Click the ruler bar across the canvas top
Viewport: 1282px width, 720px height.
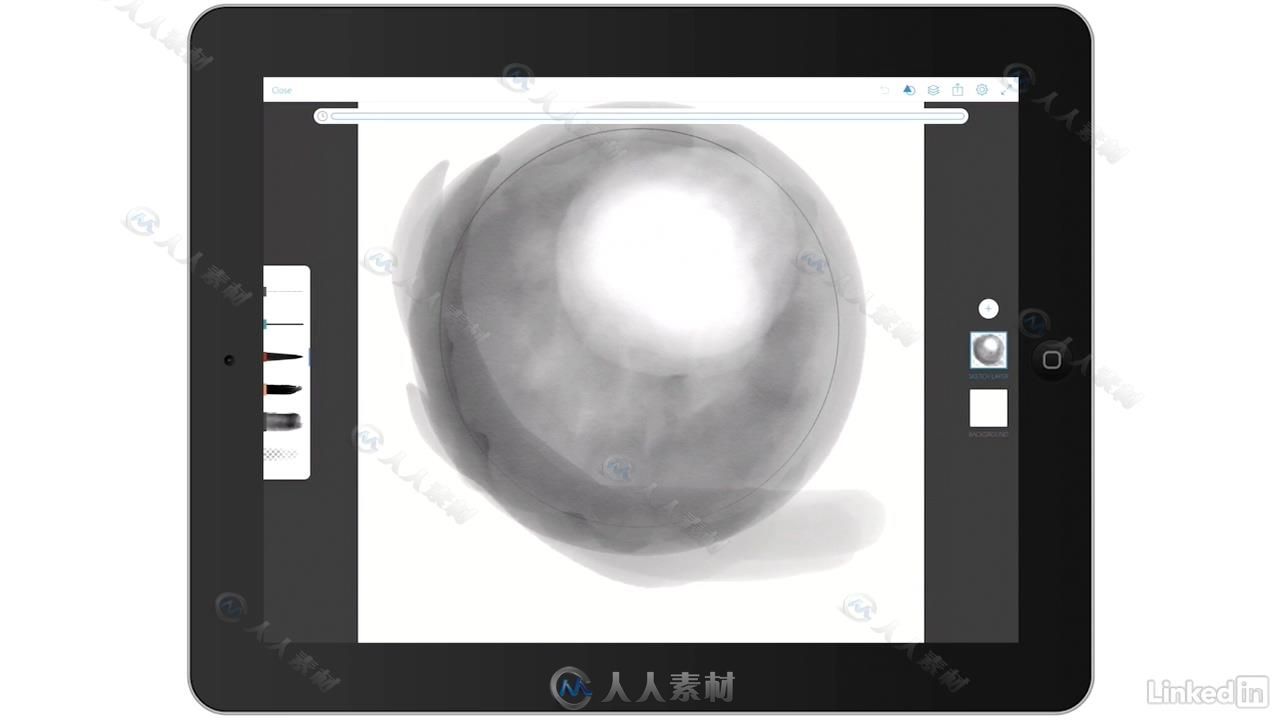coord(641,116)
